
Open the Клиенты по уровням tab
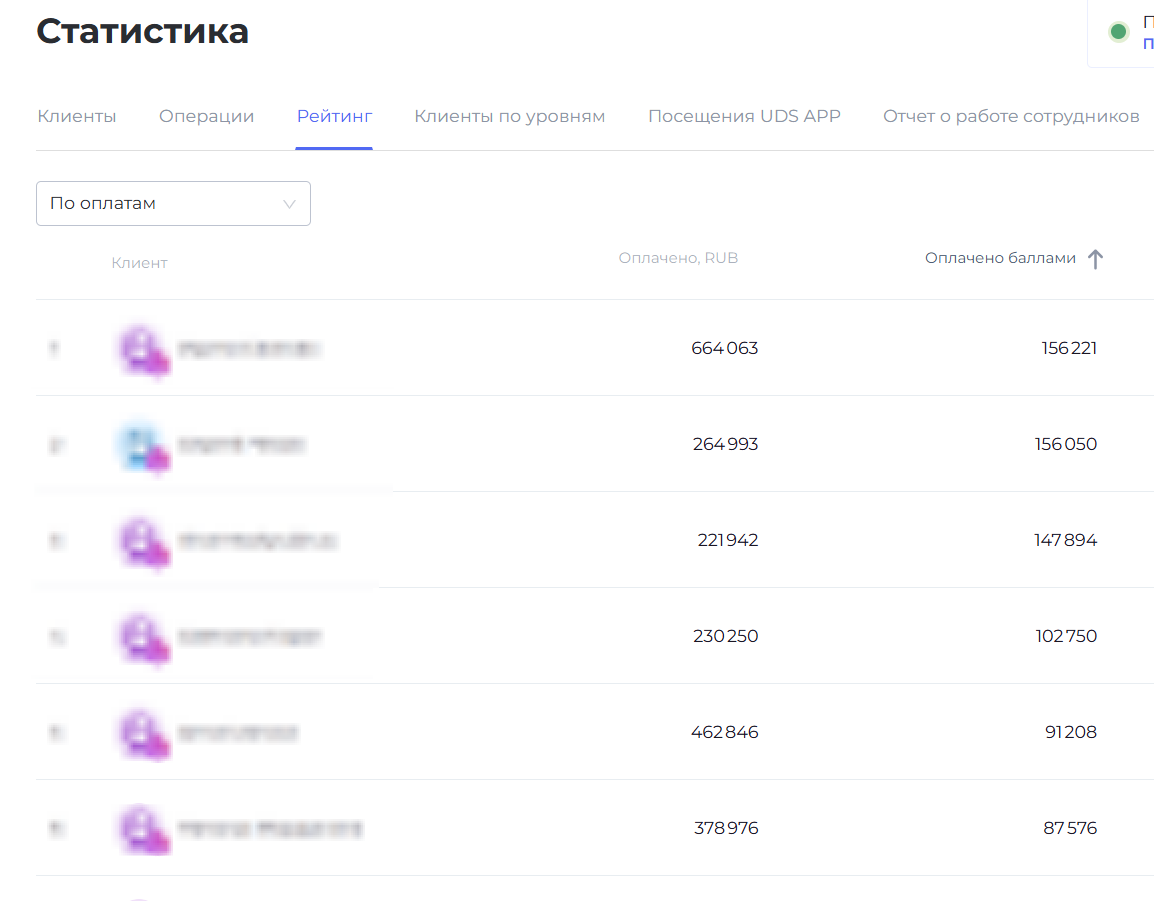click(x=509, y=116)
